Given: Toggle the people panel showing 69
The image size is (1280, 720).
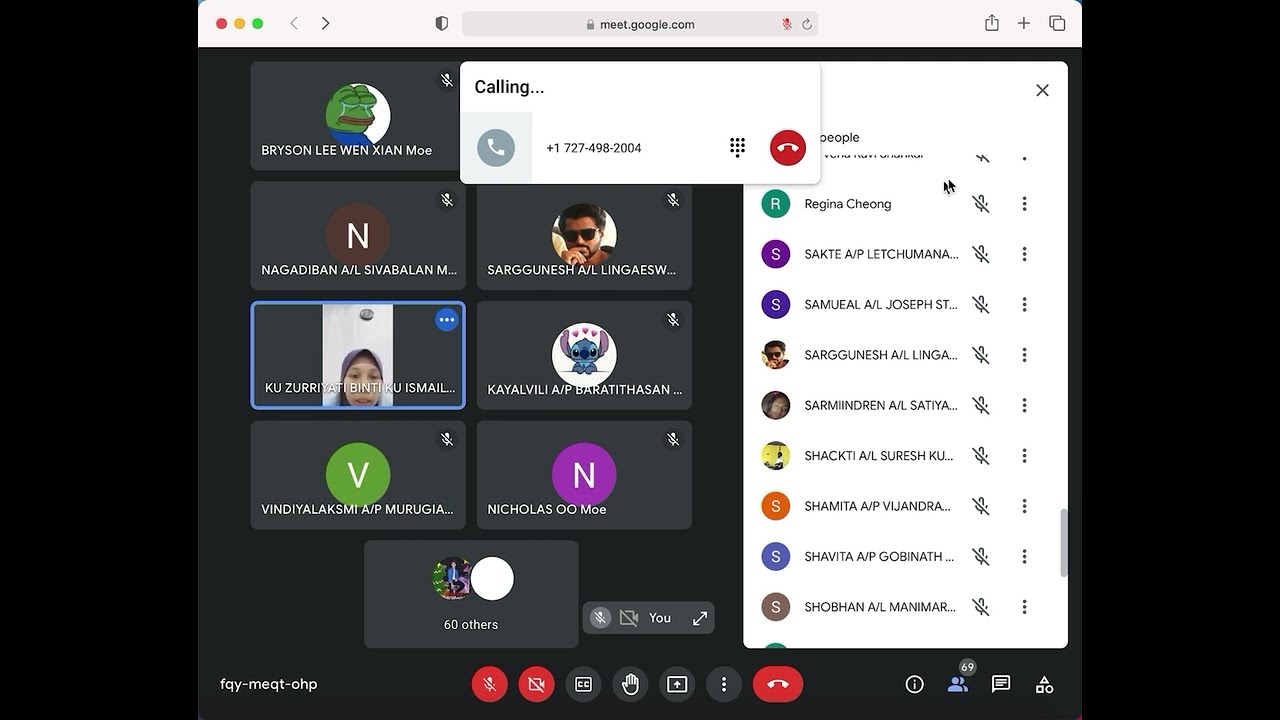Looking at the screenshot, I should [x=958, y=684].
